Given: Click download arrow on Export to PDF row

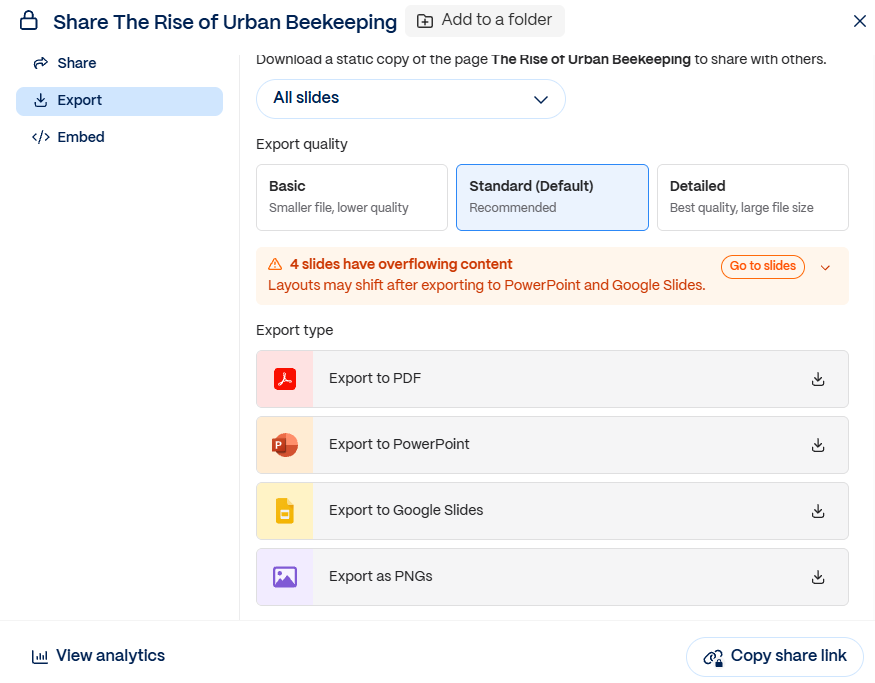Looking at the screenshot, I should point(818,379).
